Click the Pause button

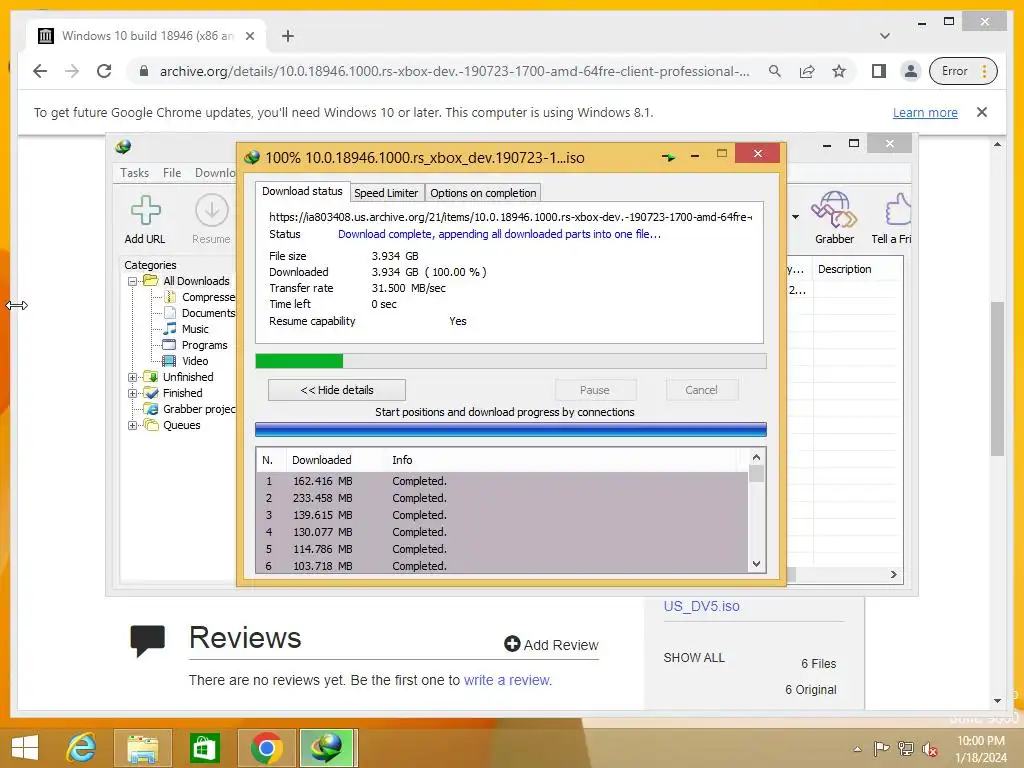(x=595, y=390)
